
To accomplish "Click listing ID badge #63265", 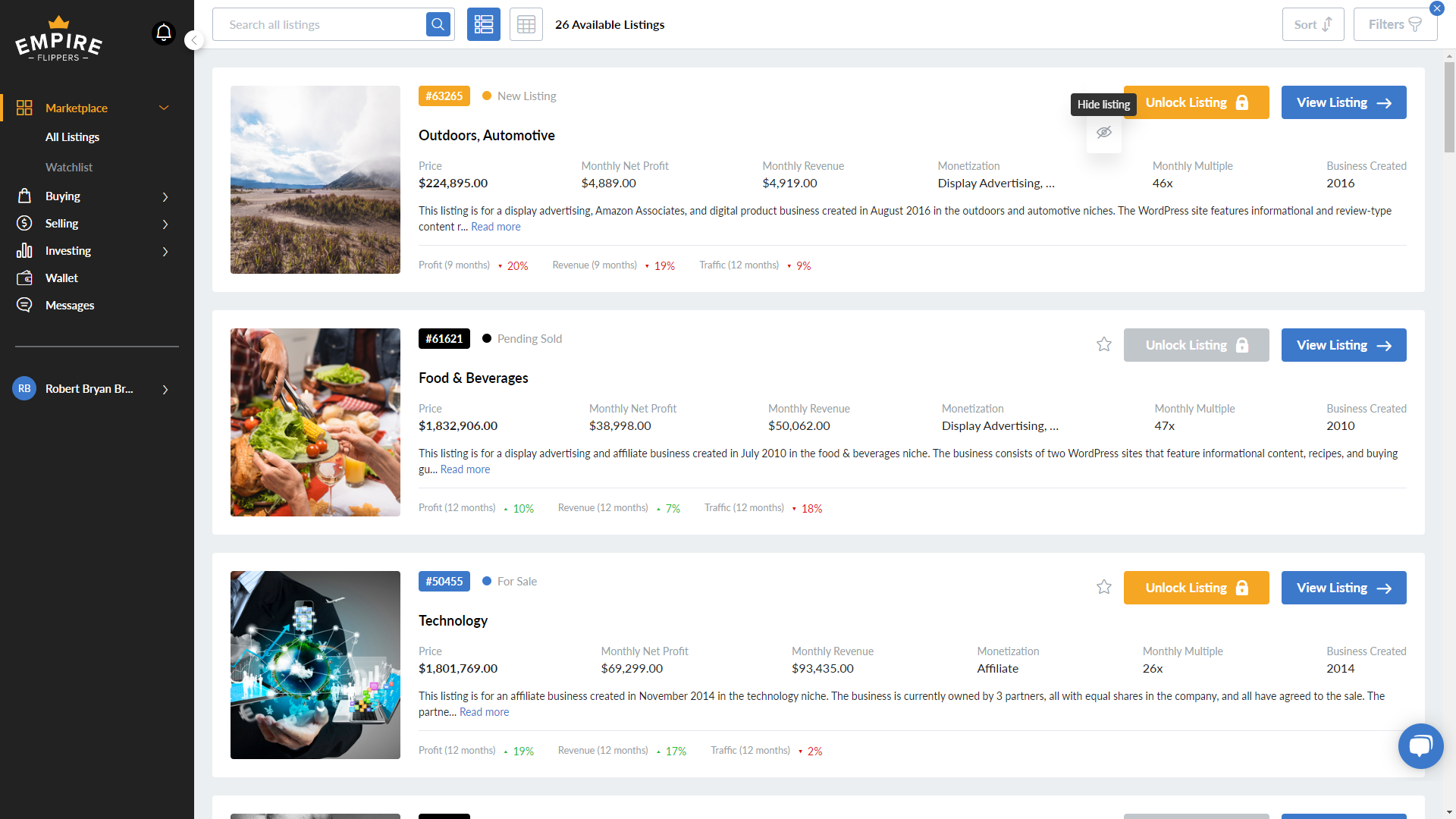I will [444, 96].
